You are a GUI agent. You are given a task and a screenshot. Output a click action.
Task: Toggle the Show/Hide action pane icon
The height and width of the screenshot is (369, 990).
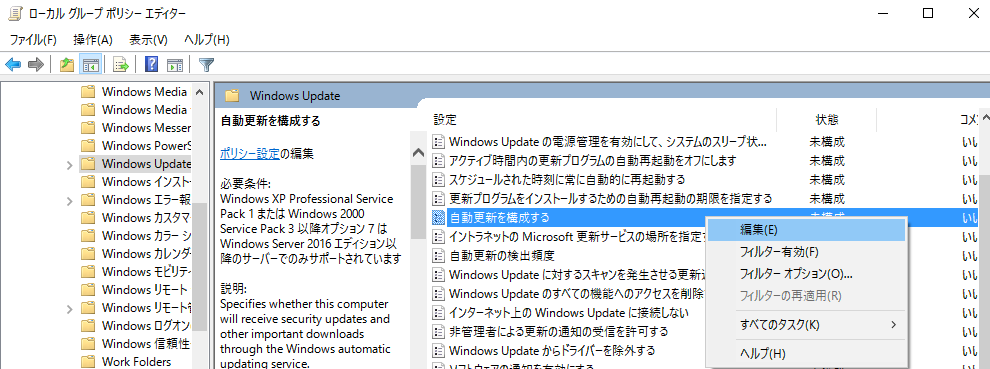click(175, 64)
